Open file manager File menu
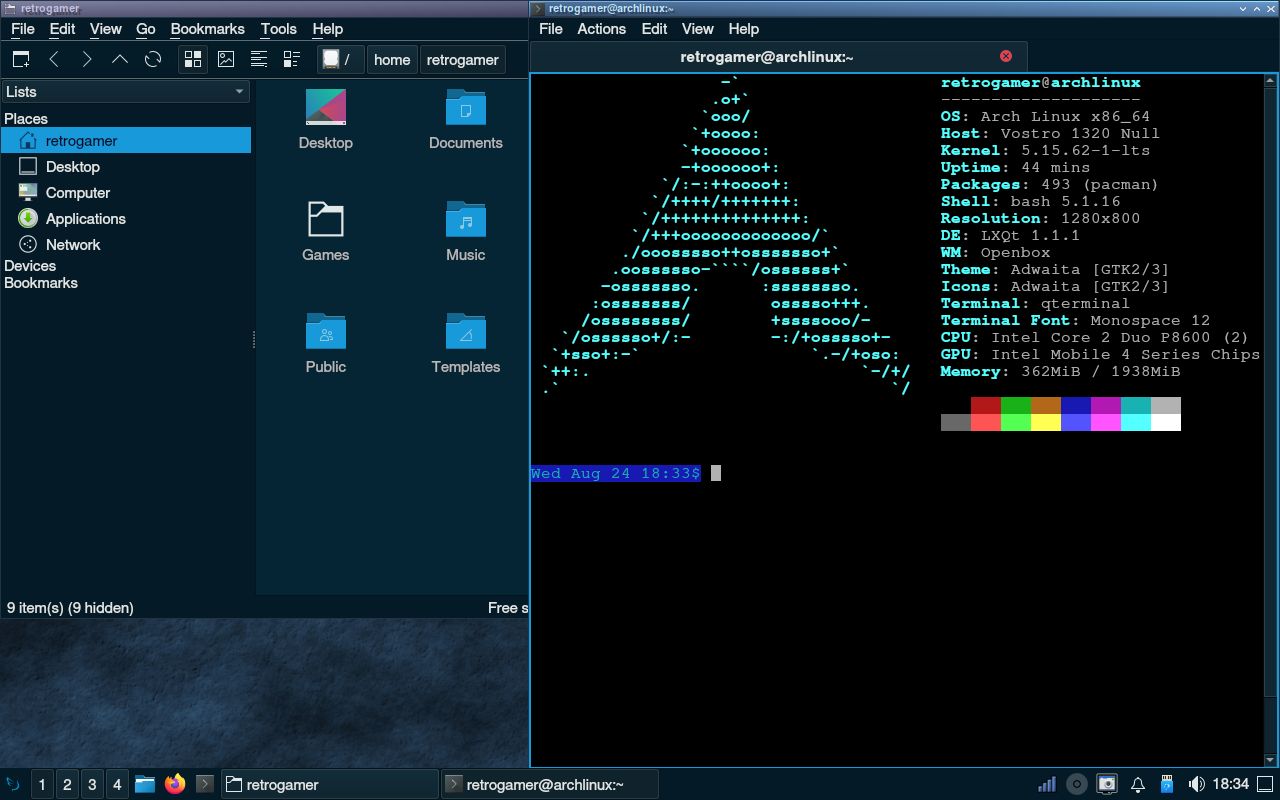1280x800 pixels. click(22, 29)
